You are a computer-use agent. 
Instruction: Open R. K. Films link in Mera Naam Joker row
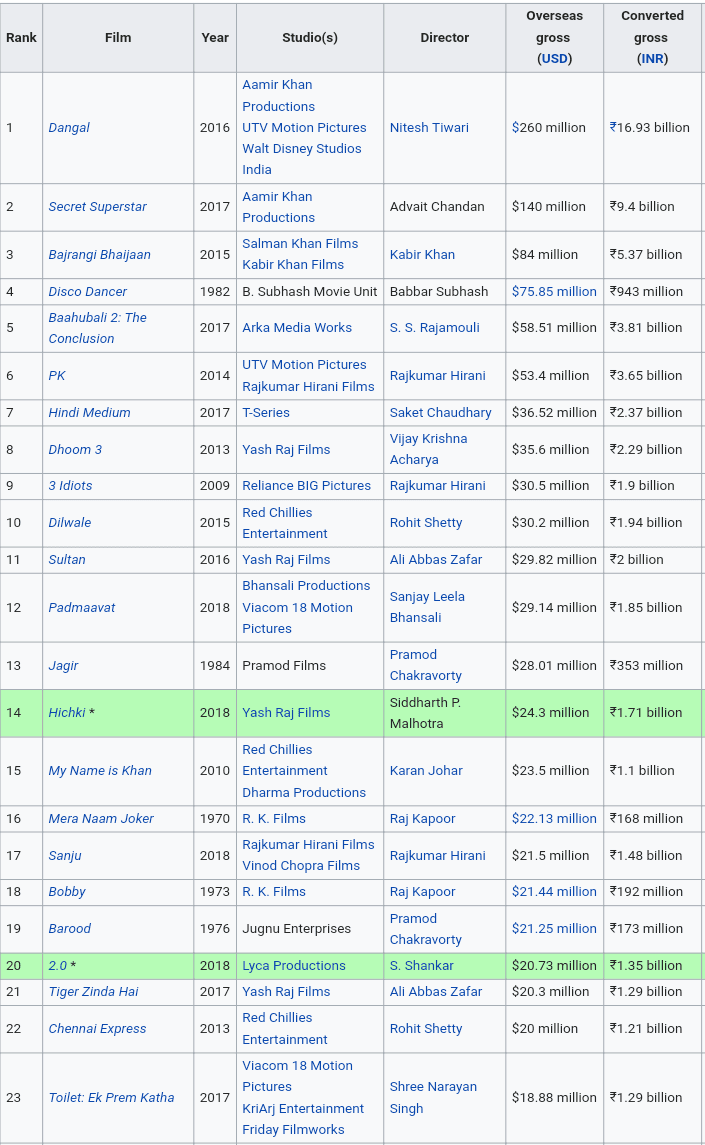[274, 819]
